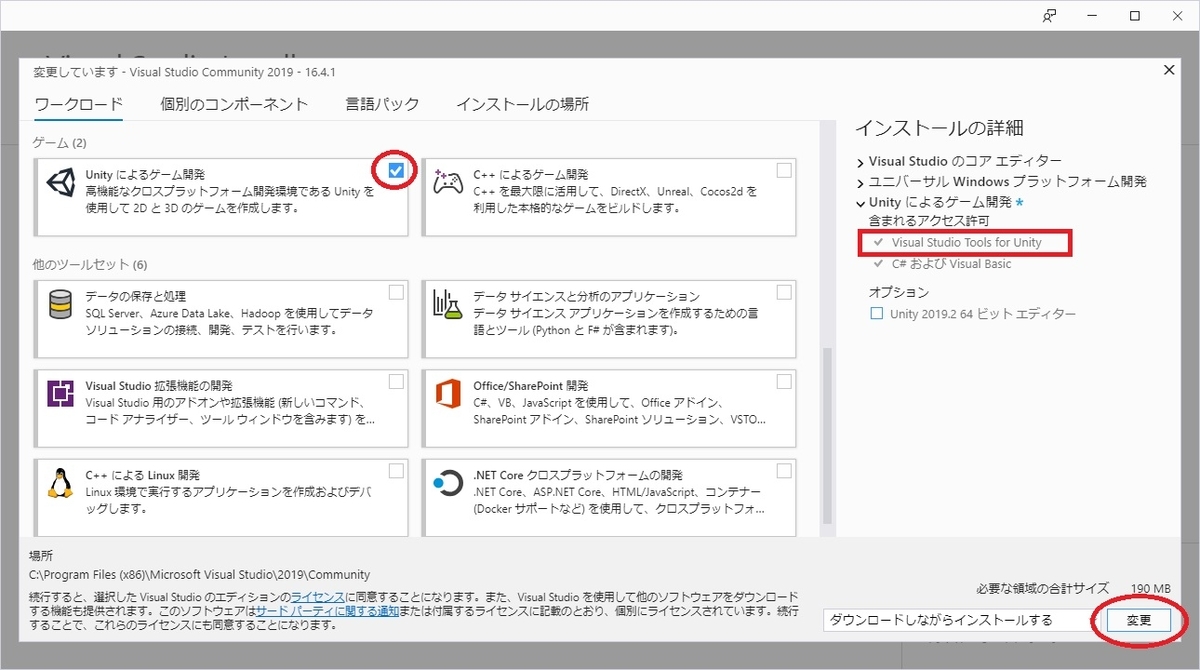Click the .NET Core workload icon
The width and height of the screenshot is (1200, 670).
tap(446, 483)
